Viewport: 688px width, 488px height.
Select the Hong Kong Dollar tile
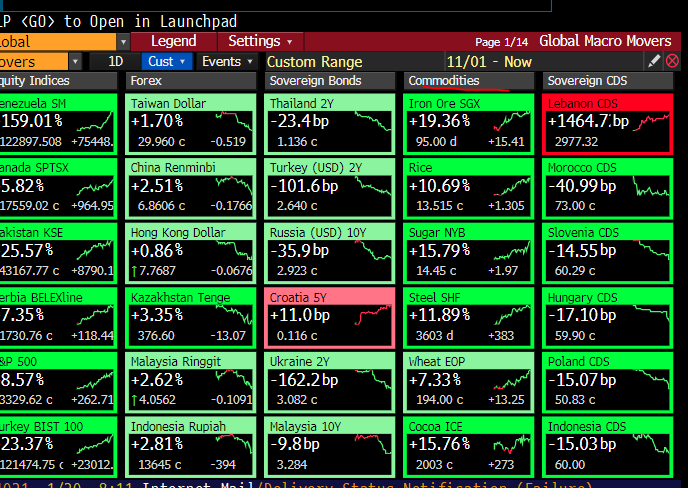(x=190, y=253)
